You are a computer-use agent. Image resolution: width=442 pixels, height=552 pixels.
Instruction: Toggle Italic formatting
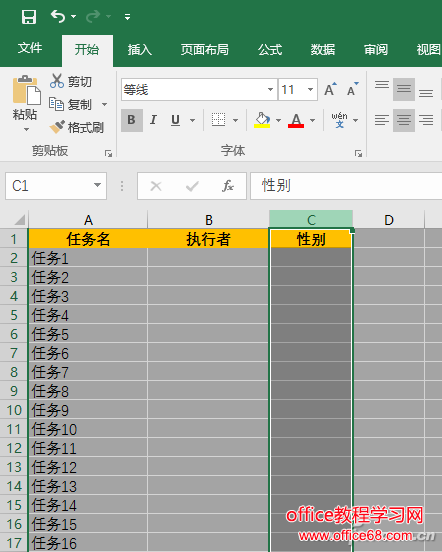153,120
